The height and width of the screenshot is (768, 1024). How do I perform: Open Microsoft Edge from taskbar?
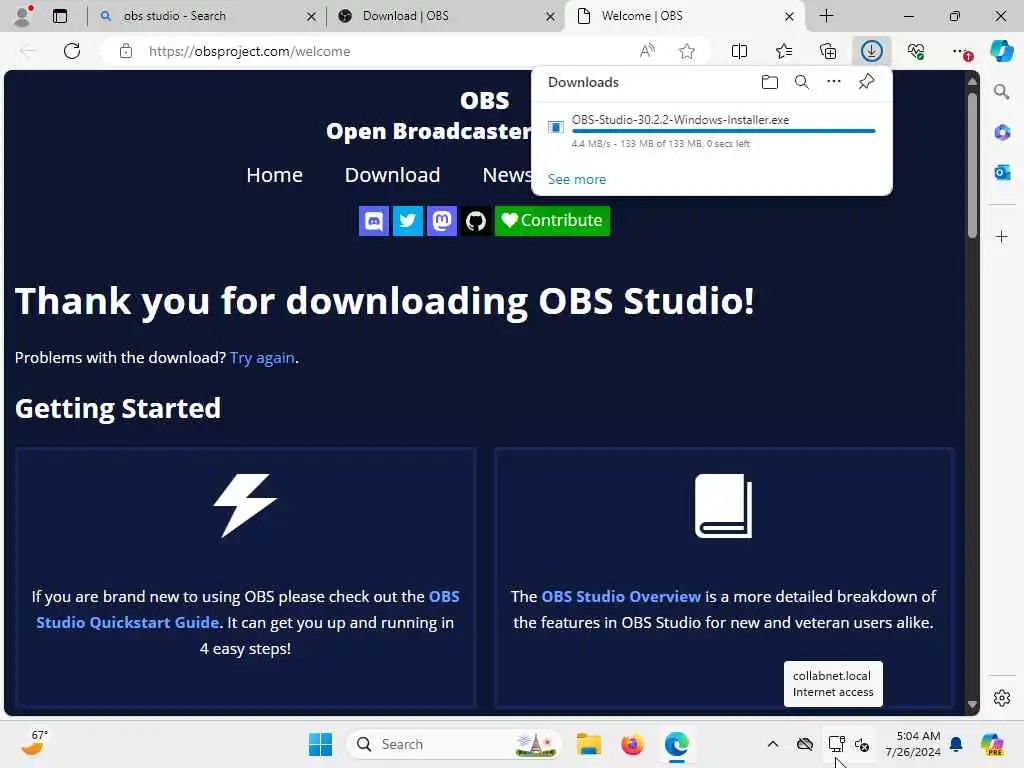pyautogui.click(x=677, y=744)
